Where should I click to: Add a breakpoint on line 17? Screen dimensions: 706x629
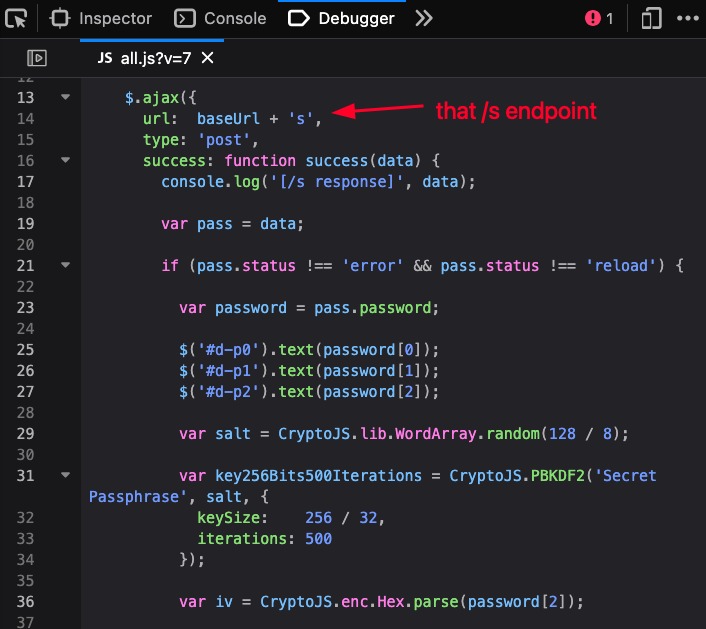pos(26,181)
